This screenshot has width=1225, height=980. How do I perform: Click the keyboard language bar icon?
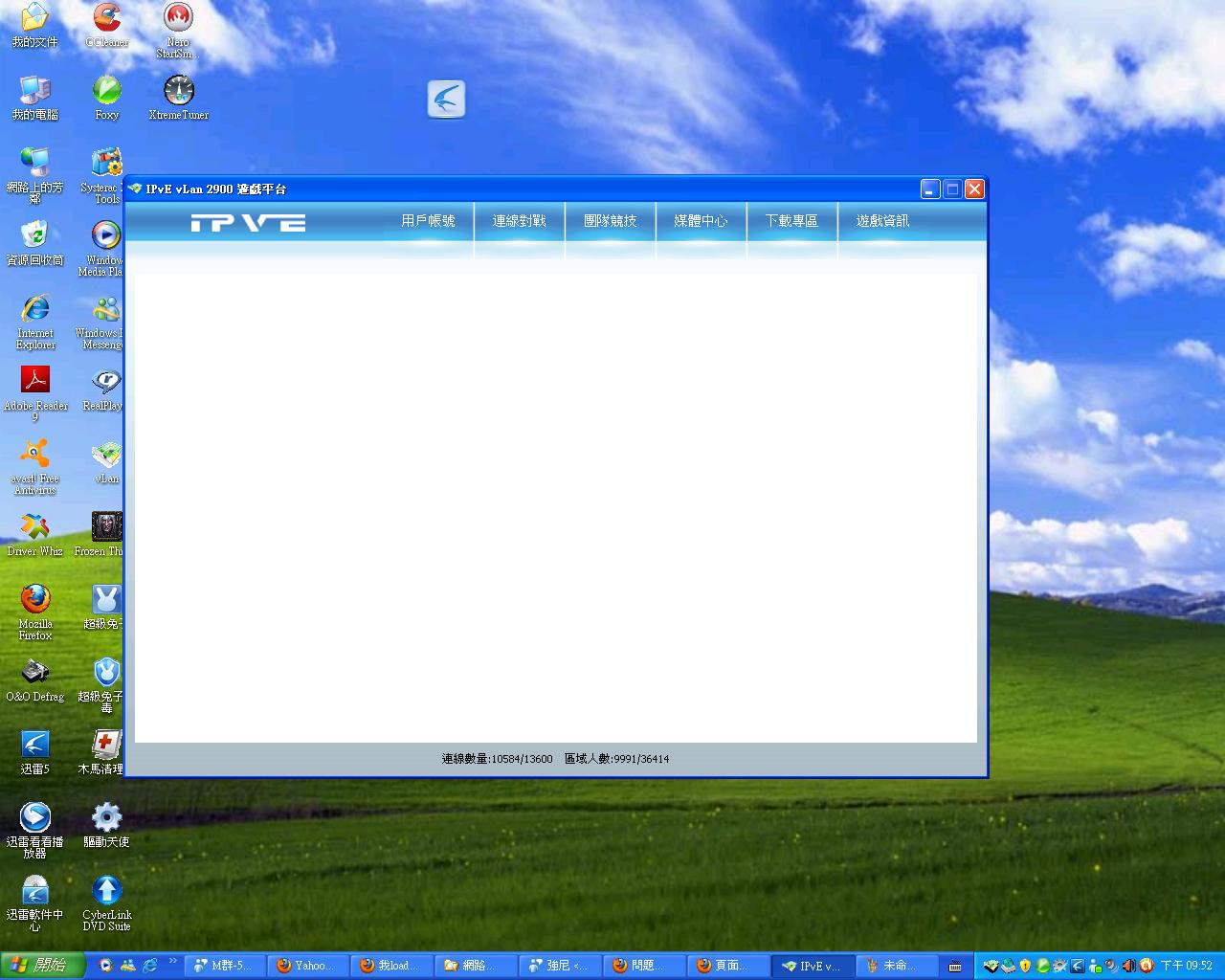click(x=955, y=967)
